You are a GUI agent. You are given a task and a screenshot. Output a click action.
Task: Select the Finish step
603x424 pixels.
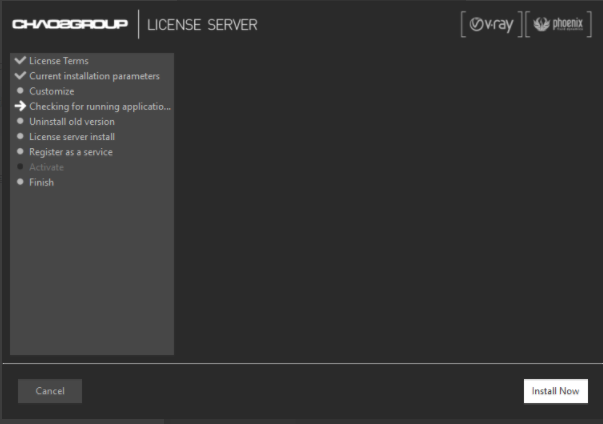click(42, 183)
